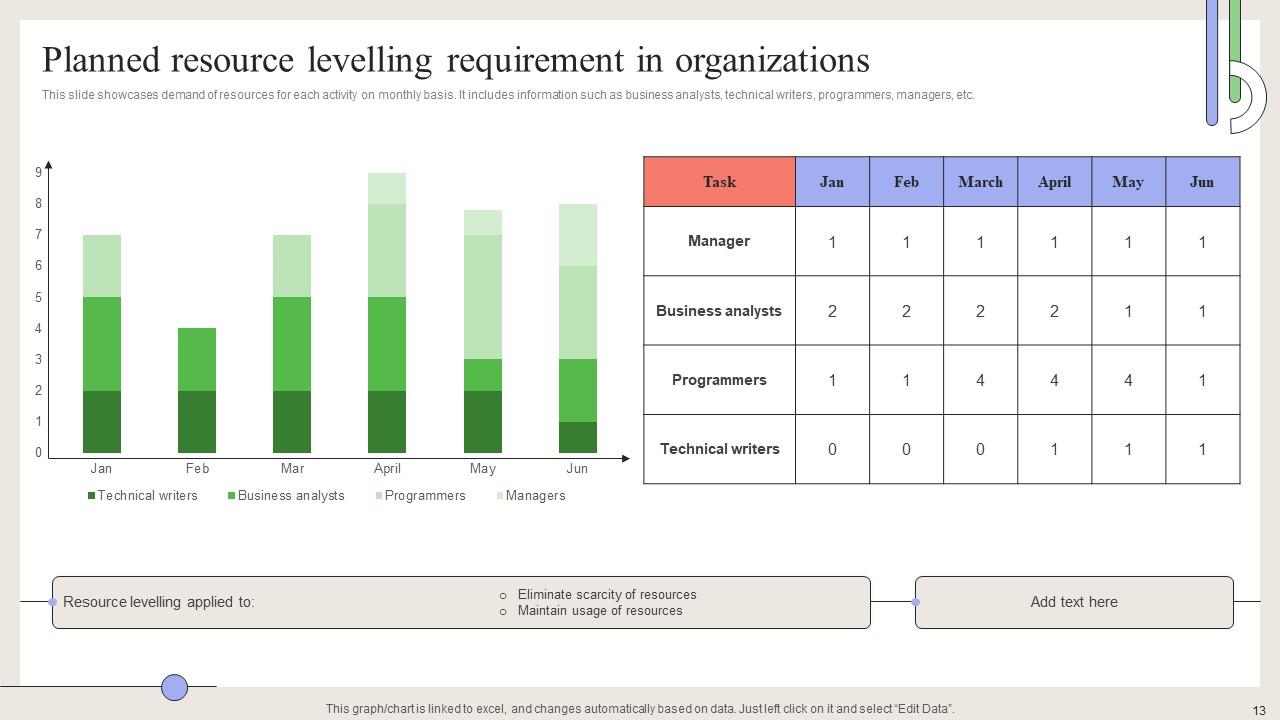Viewport: 1280px width, 720px height.
Task: Select the April stacked bar in the chart
Action: tap(387, 310)
